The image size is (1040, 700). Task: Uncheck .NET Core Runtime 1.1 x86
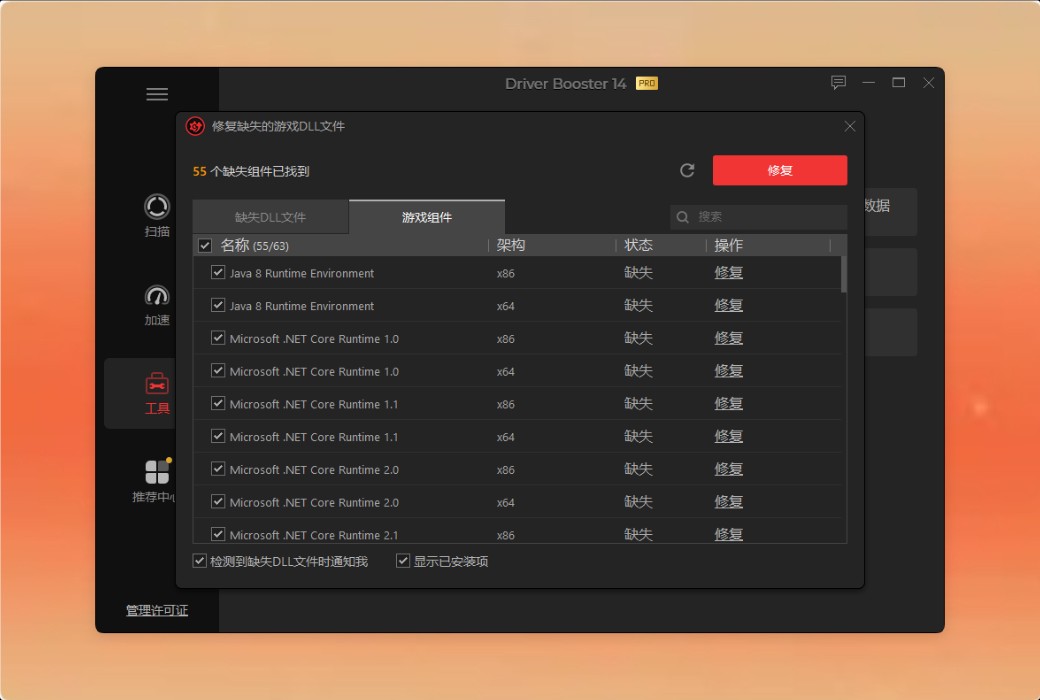click(218, 403)
